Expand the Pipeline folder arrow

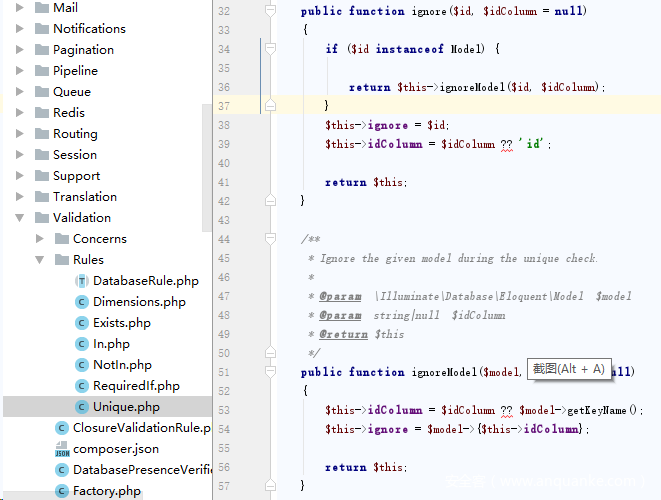click(x=19, y=70)
